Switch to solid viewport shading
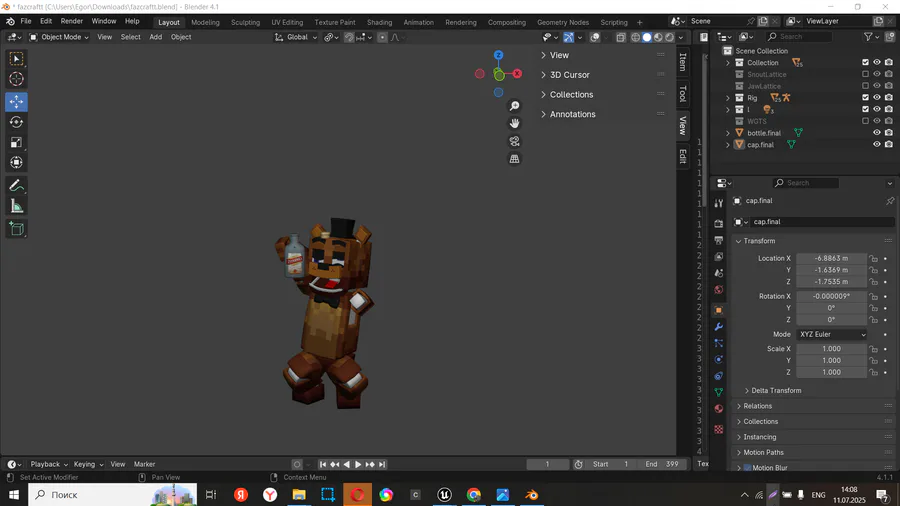 pyautogui.click(x=647, y=37)
